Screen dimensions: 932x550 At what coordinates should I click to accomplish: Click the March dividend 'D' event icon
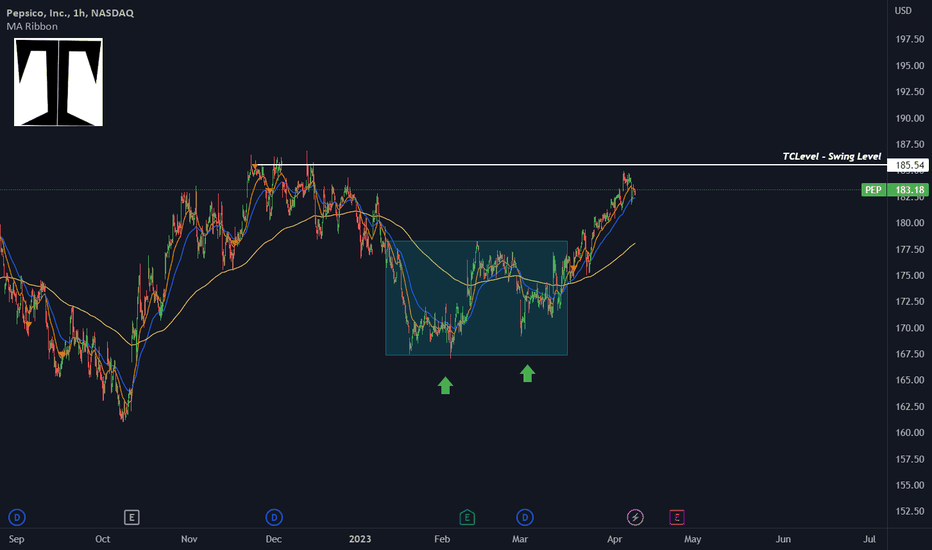(525, 517)
